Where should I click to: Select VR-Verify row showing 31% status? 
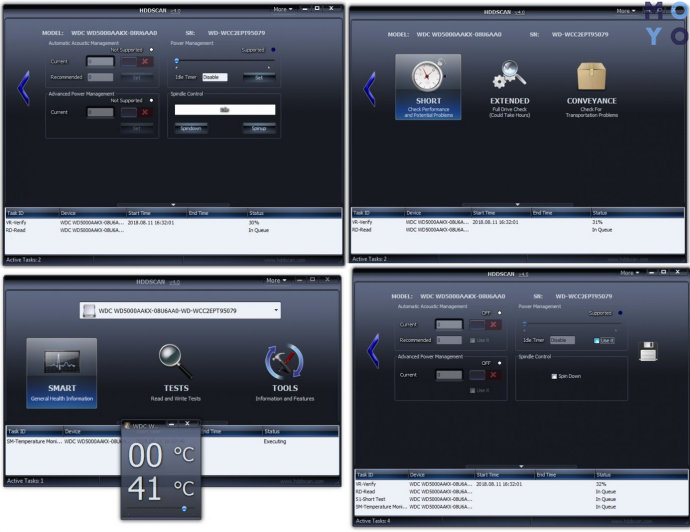(x=518, y=222)
